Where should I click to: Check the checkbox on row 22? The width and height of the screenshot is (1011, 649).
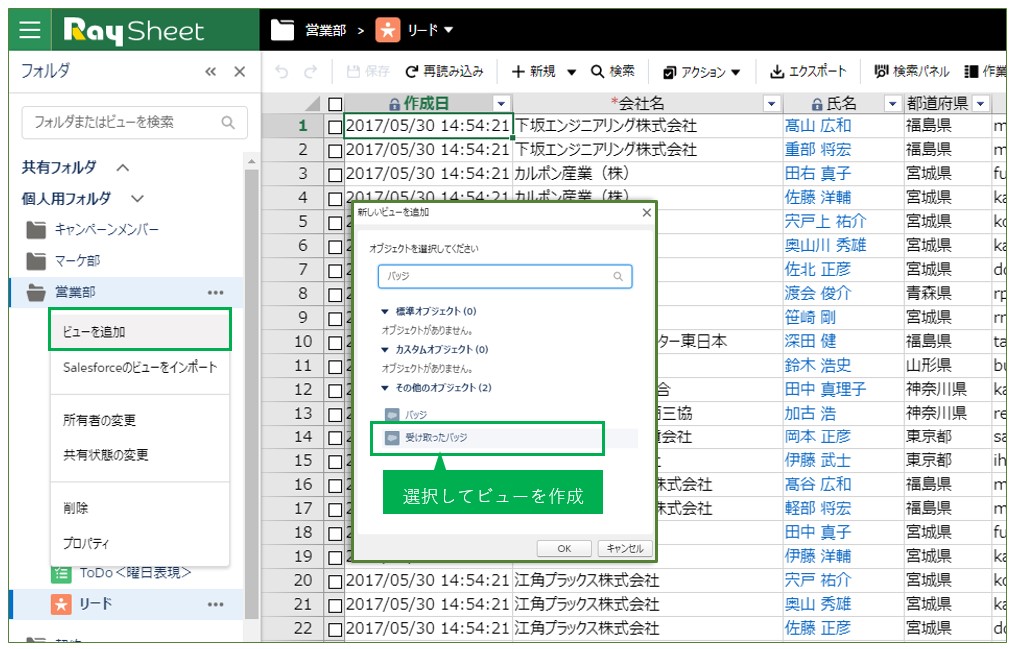click(334, 631)
